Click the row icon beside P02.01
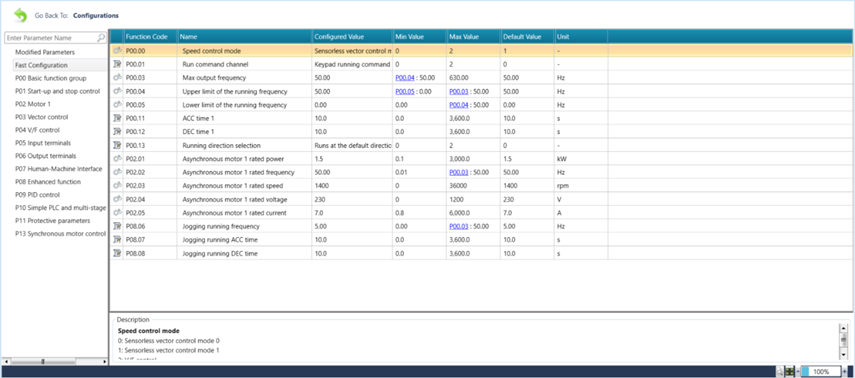This screenshot has height=378, width=855. point(117,159)
